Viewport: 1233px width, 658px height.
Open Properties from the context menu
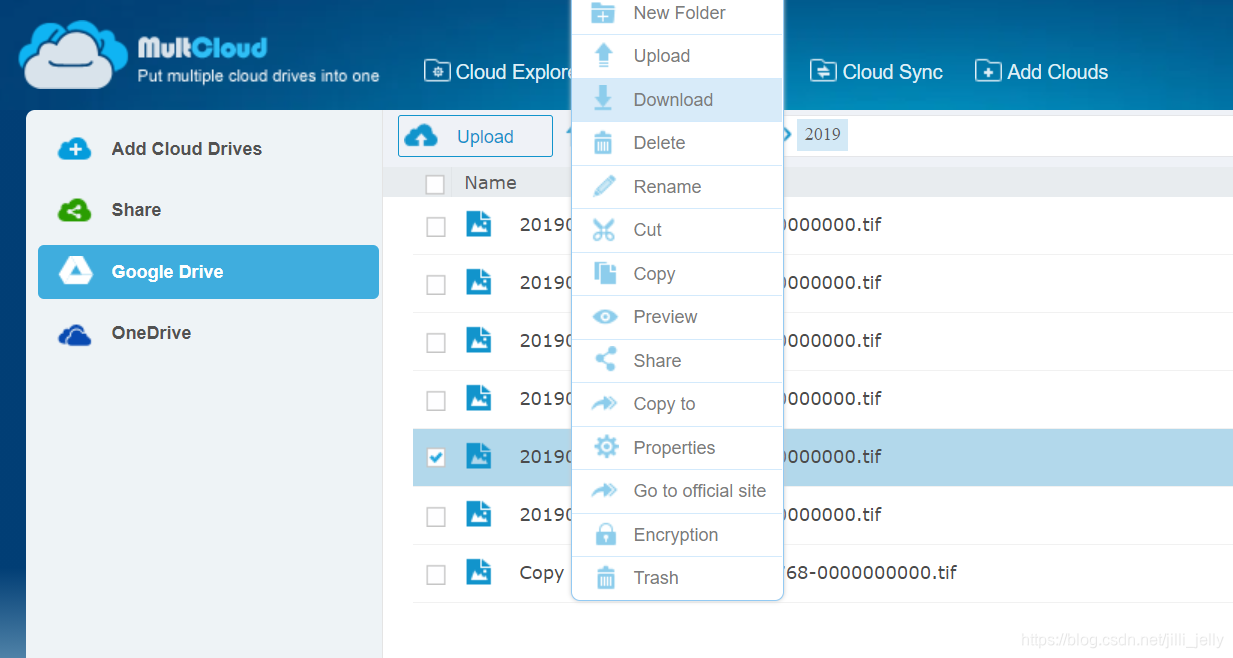click(677, 448)
